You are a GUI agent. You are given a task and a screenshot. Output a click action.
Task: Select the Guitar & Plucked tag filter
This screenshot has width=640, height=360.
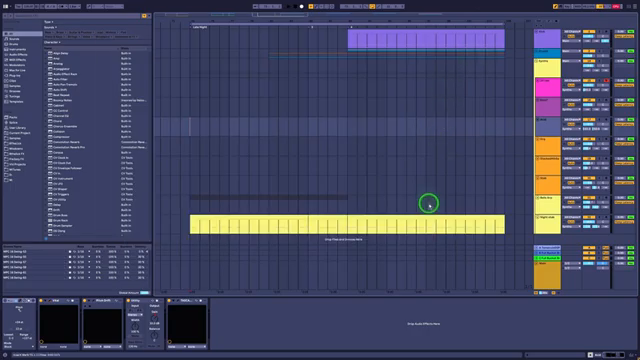point(80,32)
